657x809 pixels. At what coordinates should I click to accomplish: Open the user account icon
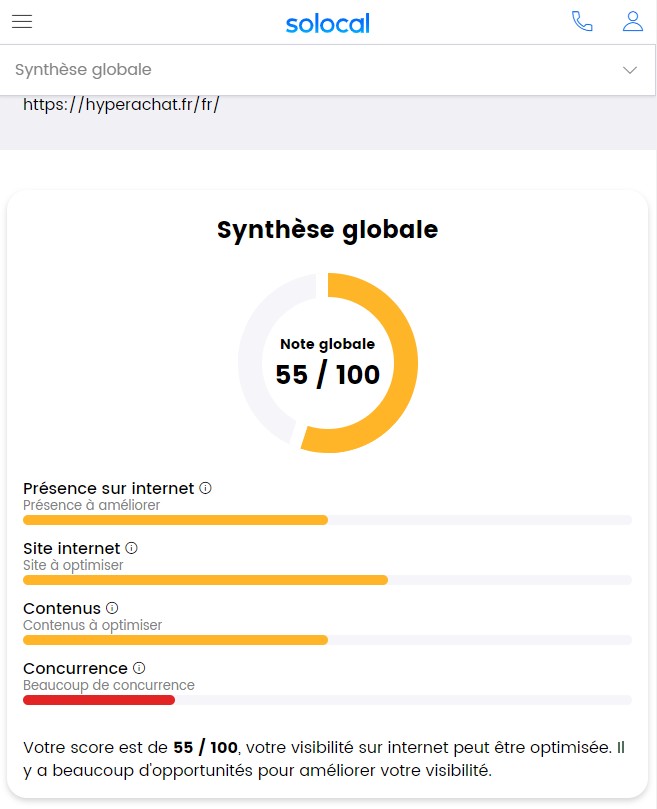click(632, 21)
